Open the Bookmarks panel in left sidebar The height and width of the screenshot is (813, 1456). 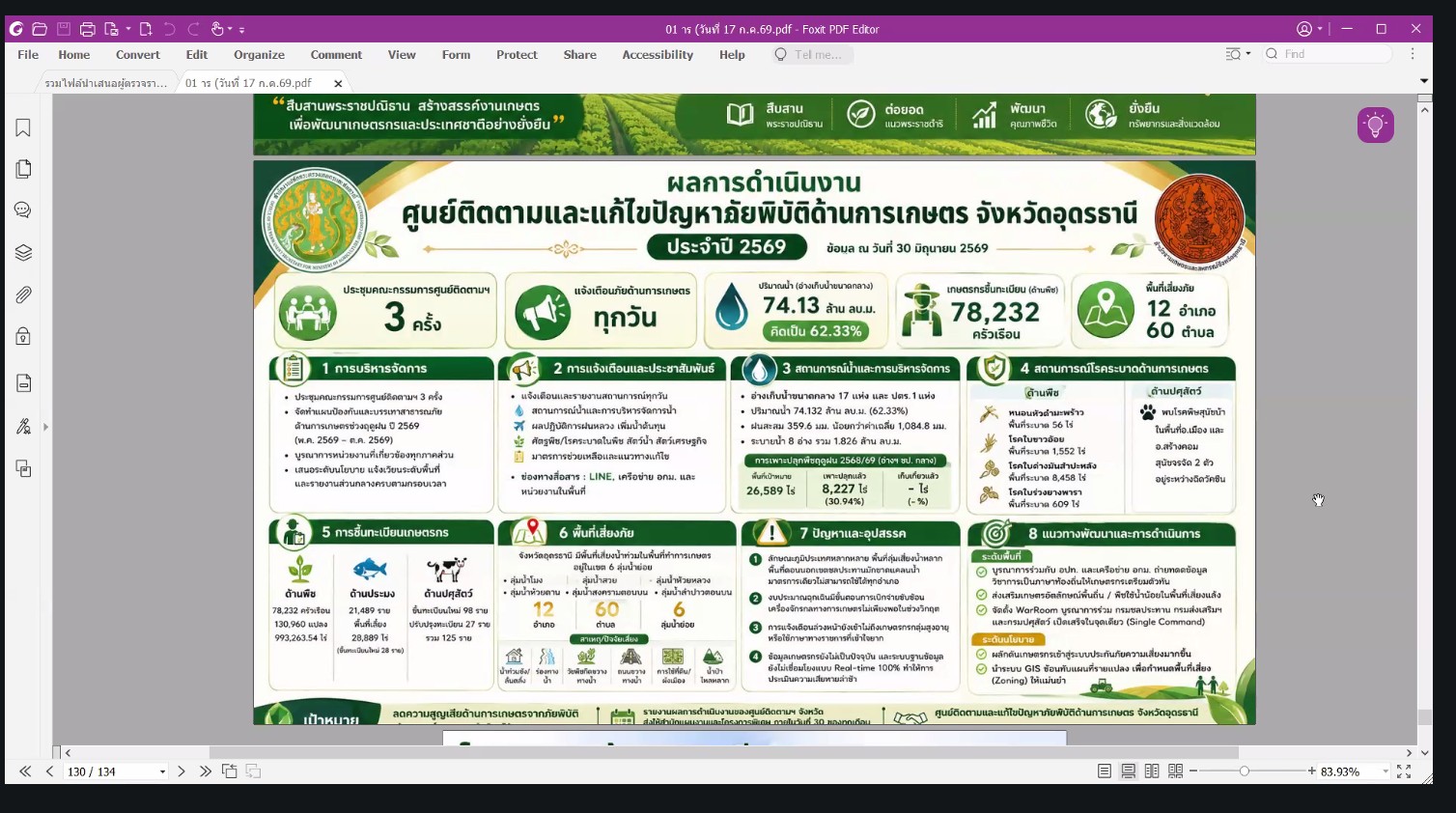pyautogui.click(x=23, y=127)
